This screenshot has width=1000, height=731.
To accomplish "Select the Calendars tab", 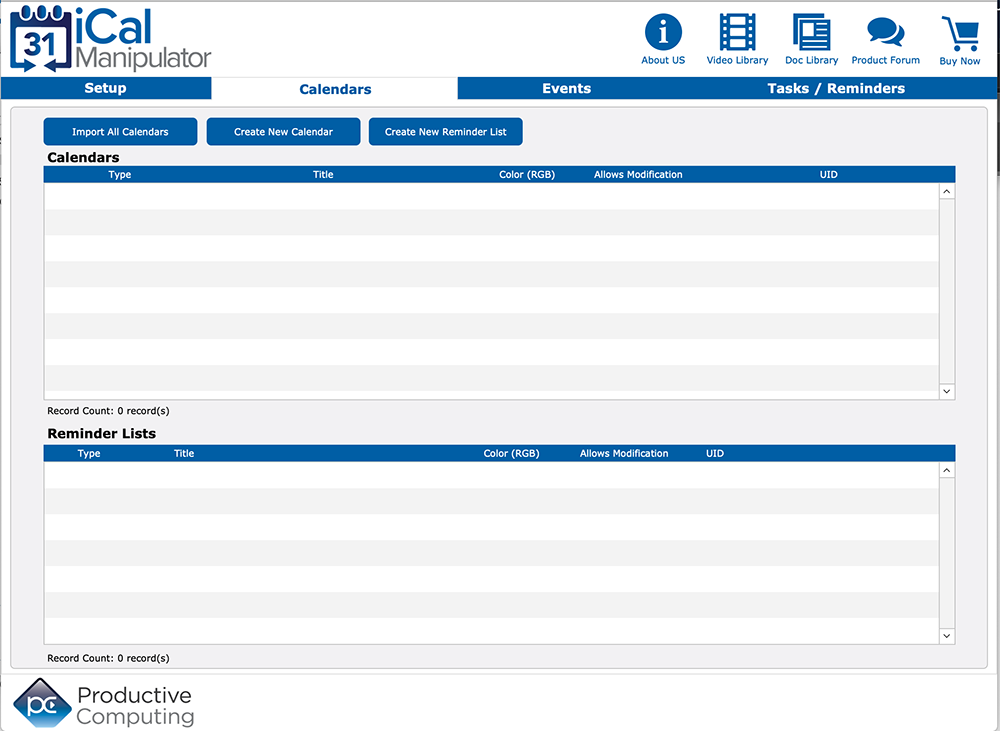I will pos(335,89).
